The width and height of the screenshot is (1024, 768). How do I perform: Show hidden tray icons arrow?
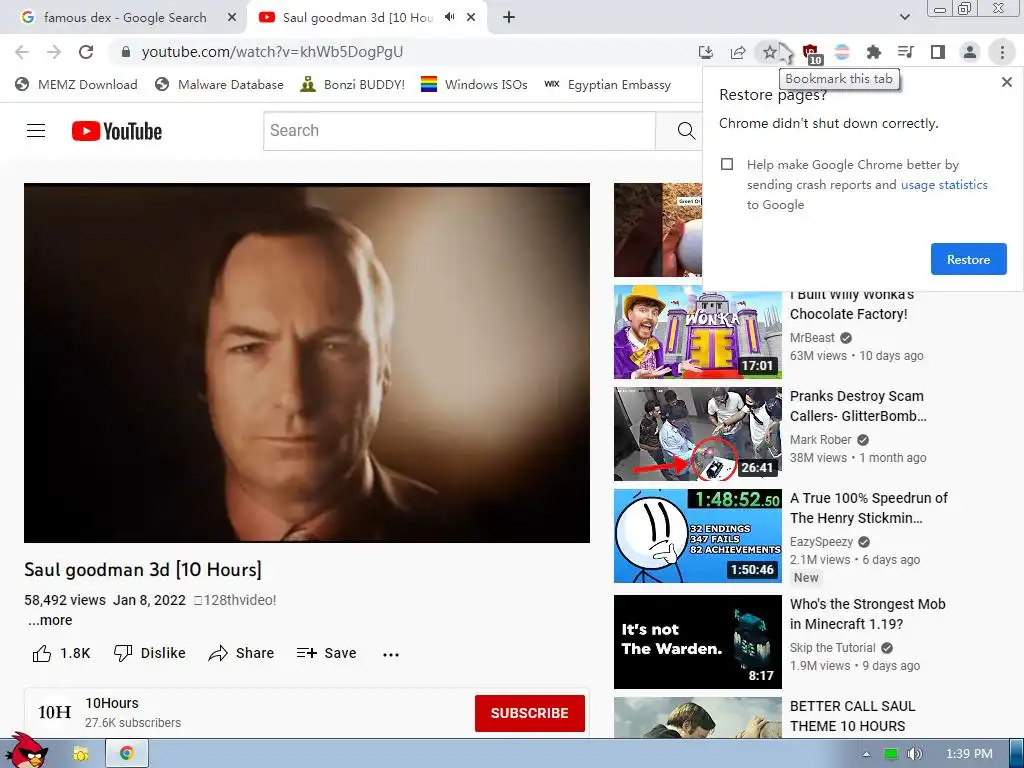[866, 754]
